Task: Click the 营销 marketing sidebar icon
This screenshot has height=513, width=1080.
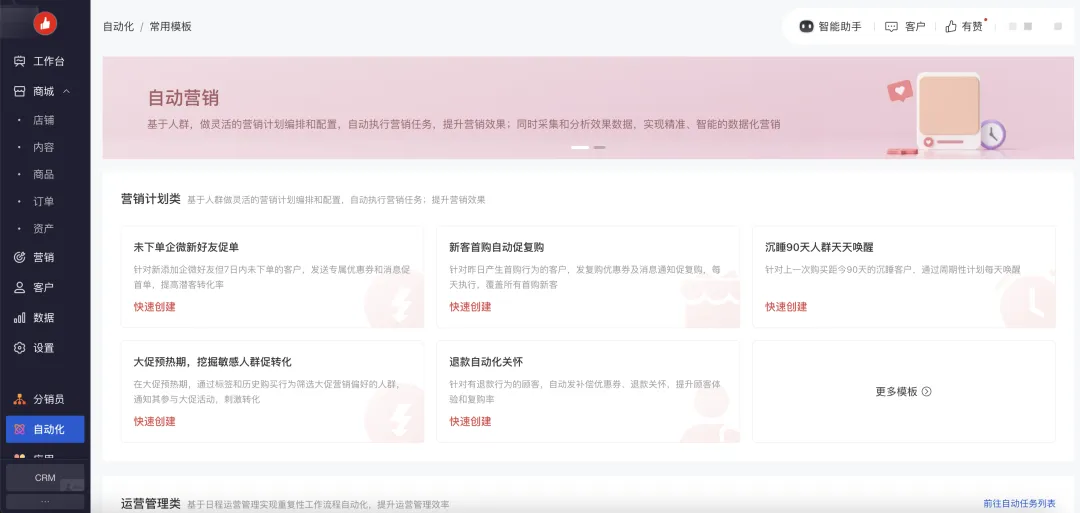Action: click(x=19, y=257)
